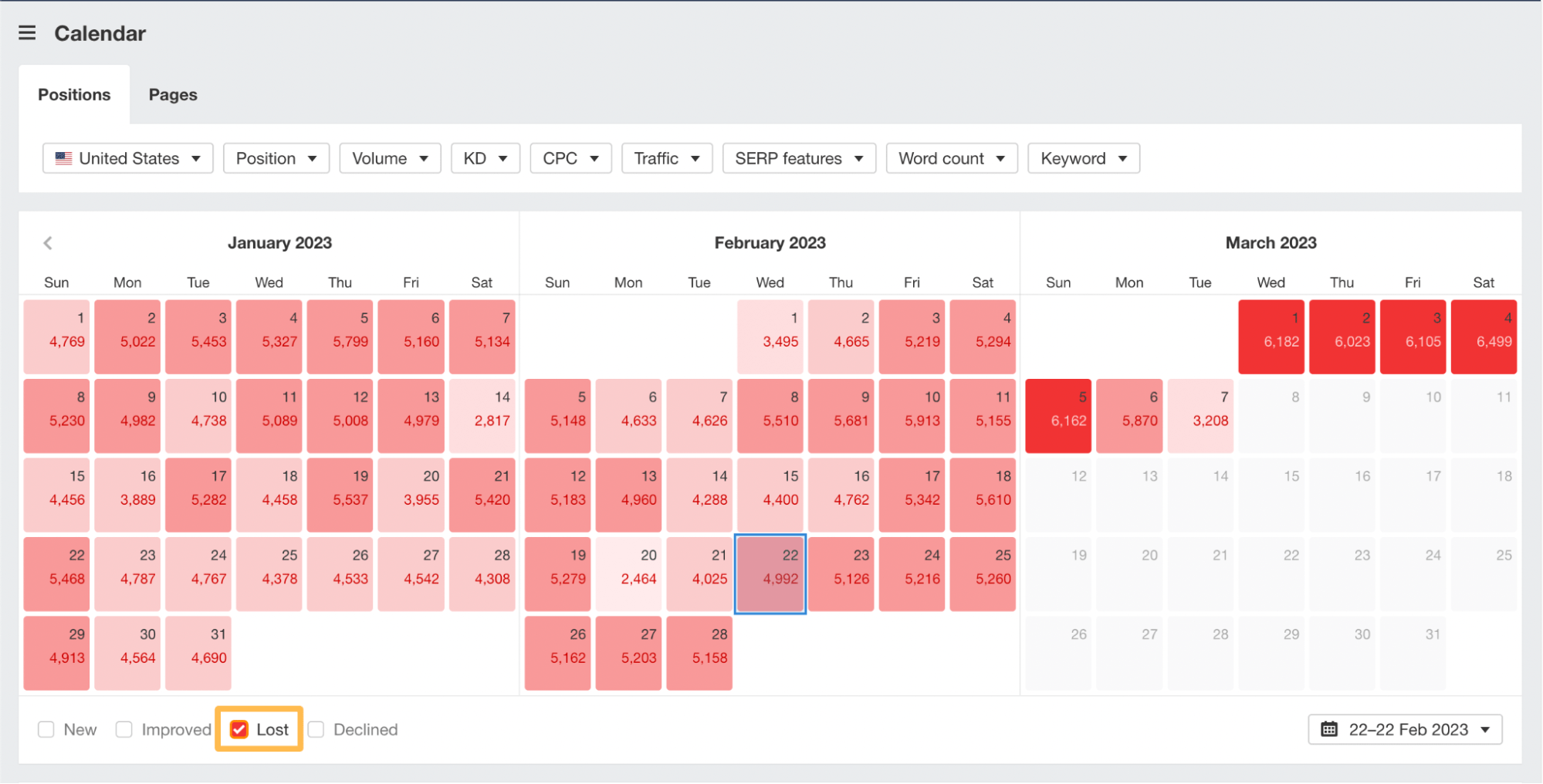The height and width of the screenshot is (784, 1543).
Task: Open the 22–22 Feb 2023 date selector
Action: tap(1405, 729)
